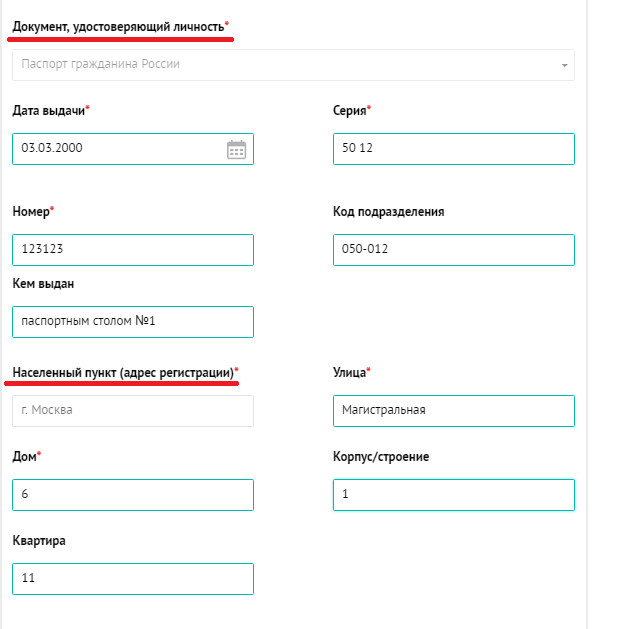Click the Населенный пункт field г. Москва
Viewport: 620px width, 629px height.
(x=133, y=411)
